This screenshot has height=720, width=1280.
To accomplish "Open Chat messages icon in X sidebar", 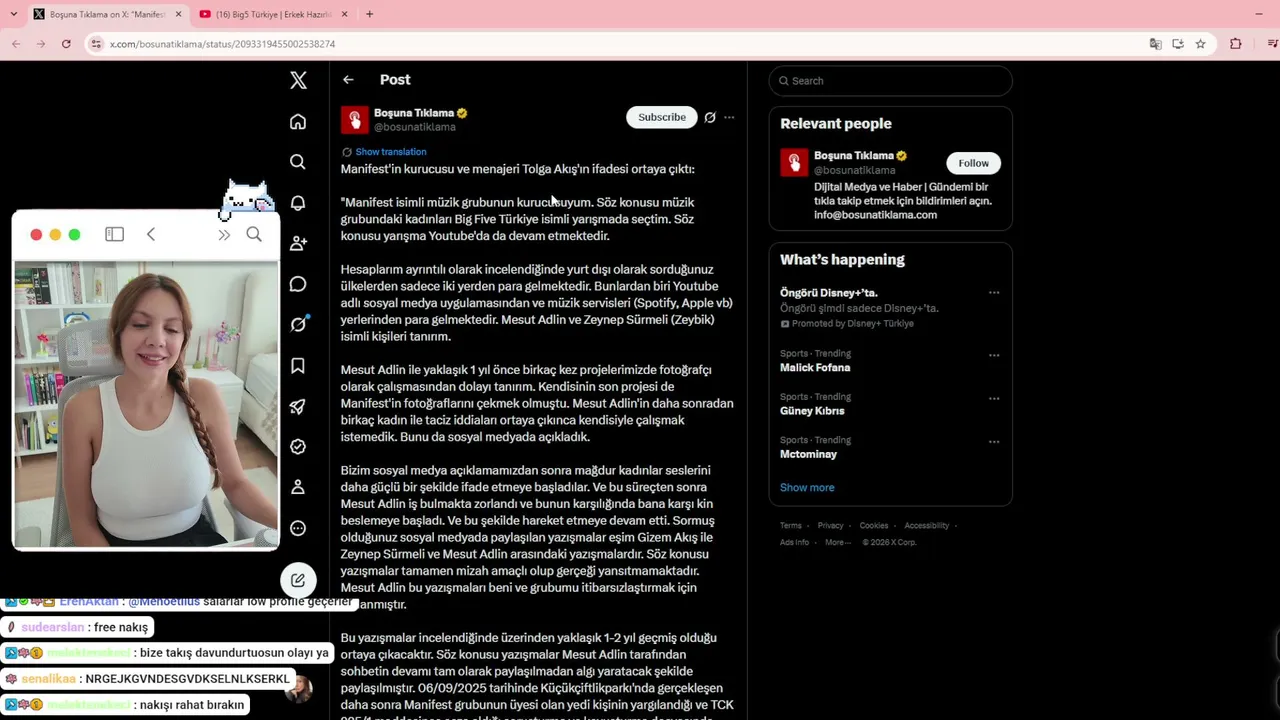I will tap(298, 284).
